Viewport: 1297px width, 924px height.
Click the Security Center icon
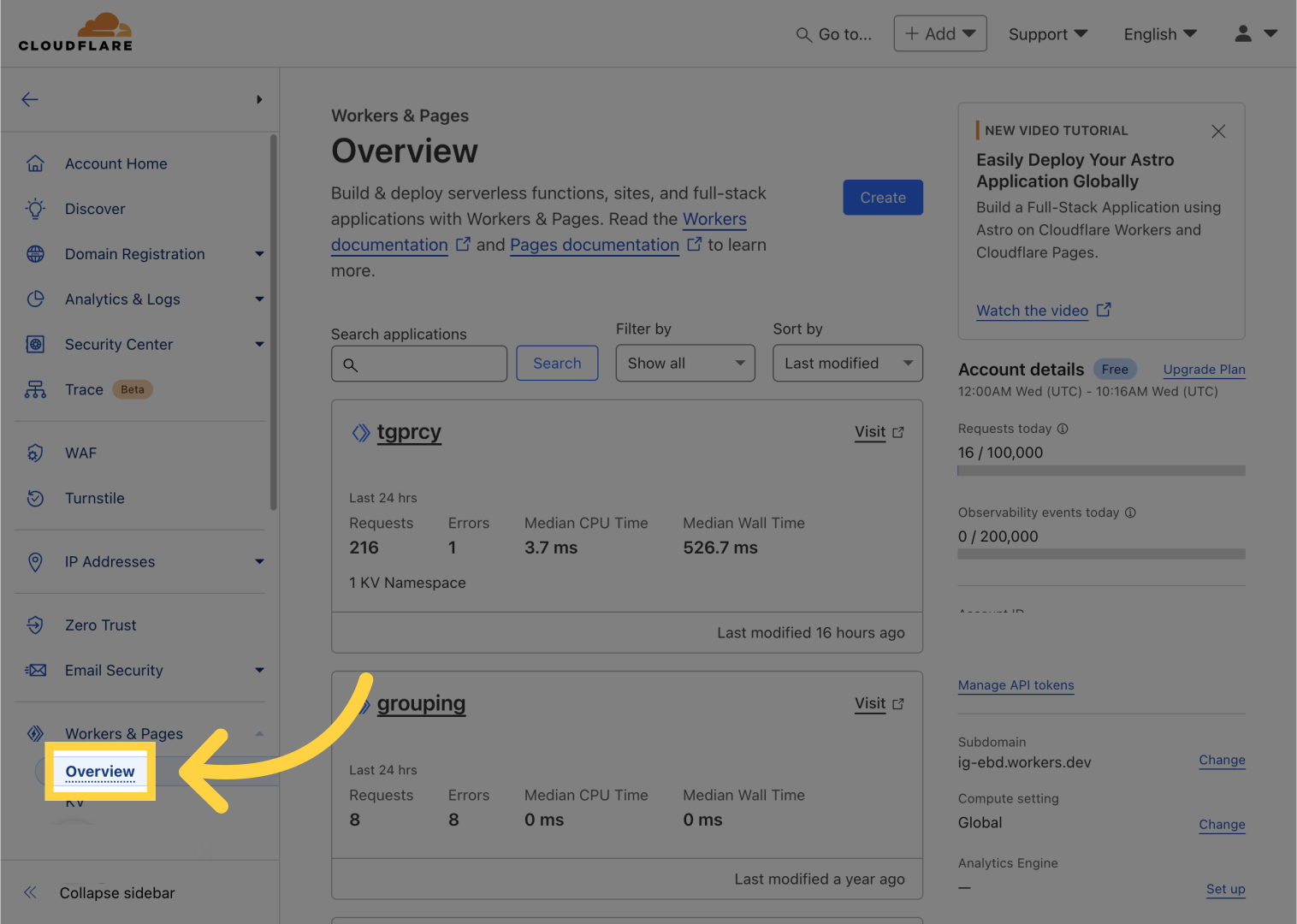[x=35, y=344]
